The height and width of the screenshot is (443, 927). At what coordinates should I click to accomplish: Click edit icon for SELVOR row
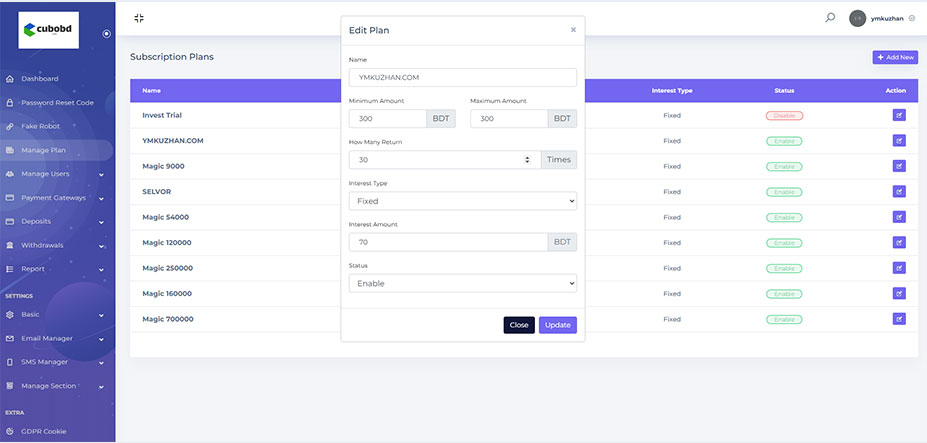tap(898, 192)
